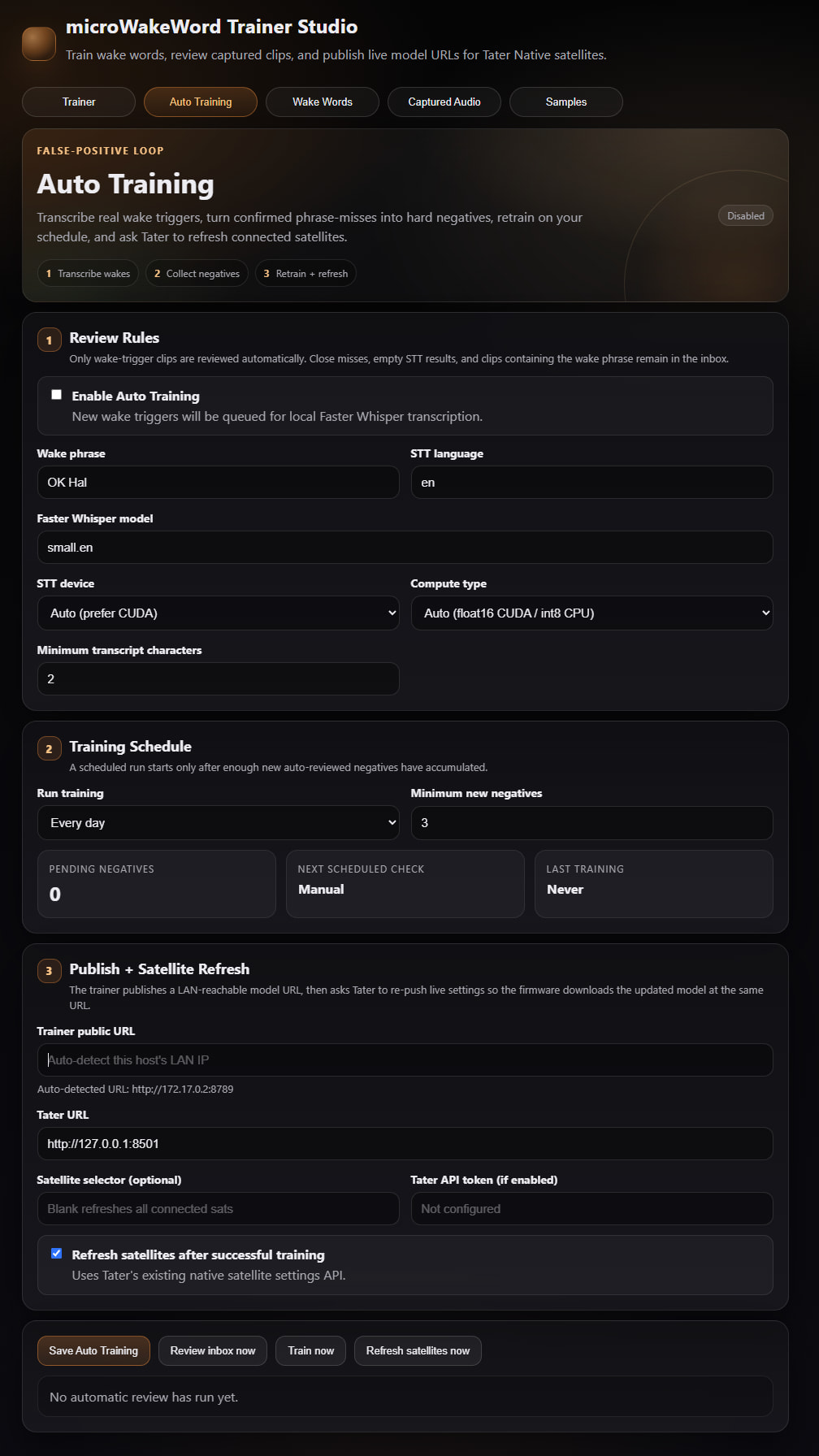This screenshot has width=819, height=1456.
Task: Expand the Compute type dropdown
Action: pos(591,613)
